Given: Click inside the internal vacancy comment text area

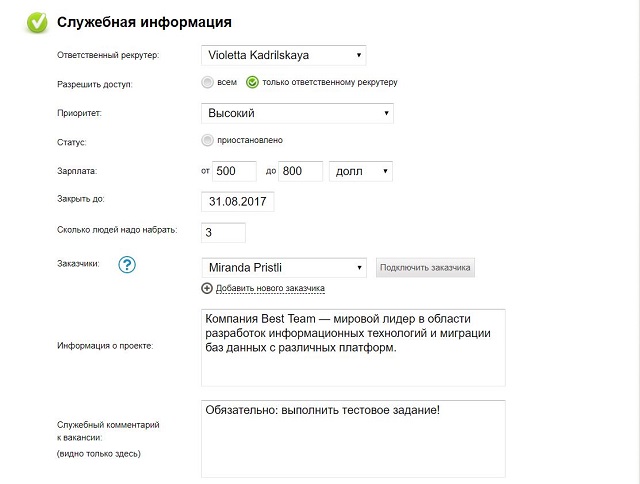Looking at the screenshot, I should [353, 439].
